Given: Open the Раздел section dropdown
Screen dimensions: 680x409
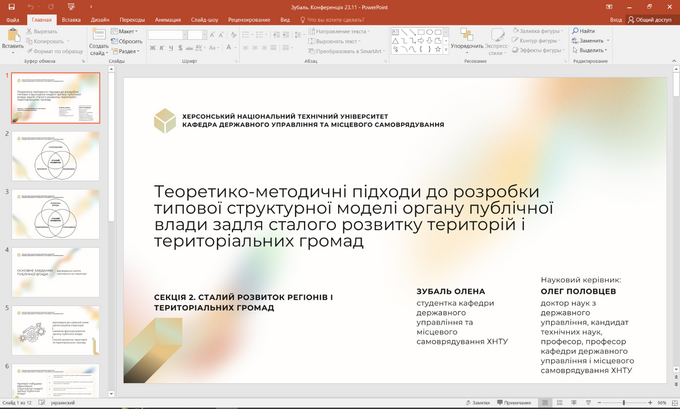Looking at the screenshot, I should tap(128, 51).
